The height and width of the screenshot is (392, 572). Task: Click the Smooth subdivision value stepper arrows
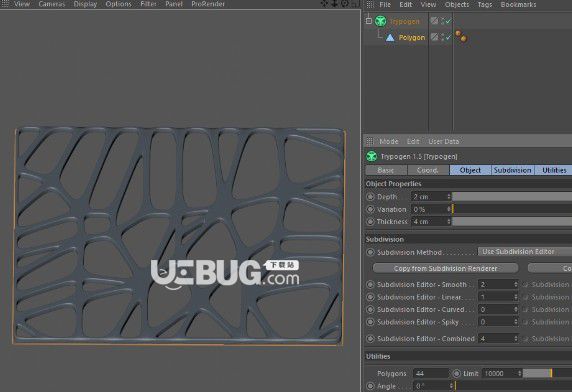(516, 284)
